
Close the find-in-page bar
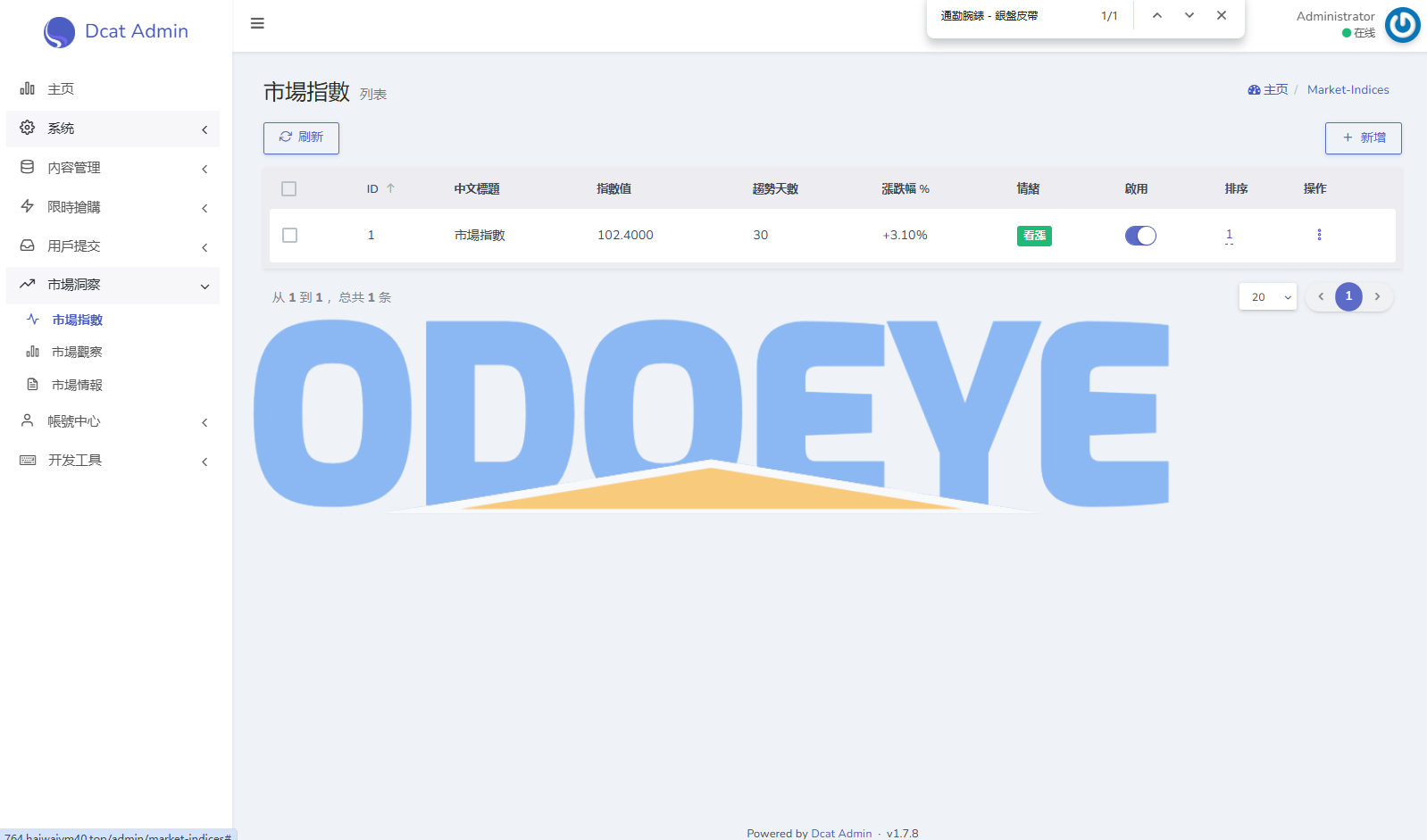tap(1222, 15)
